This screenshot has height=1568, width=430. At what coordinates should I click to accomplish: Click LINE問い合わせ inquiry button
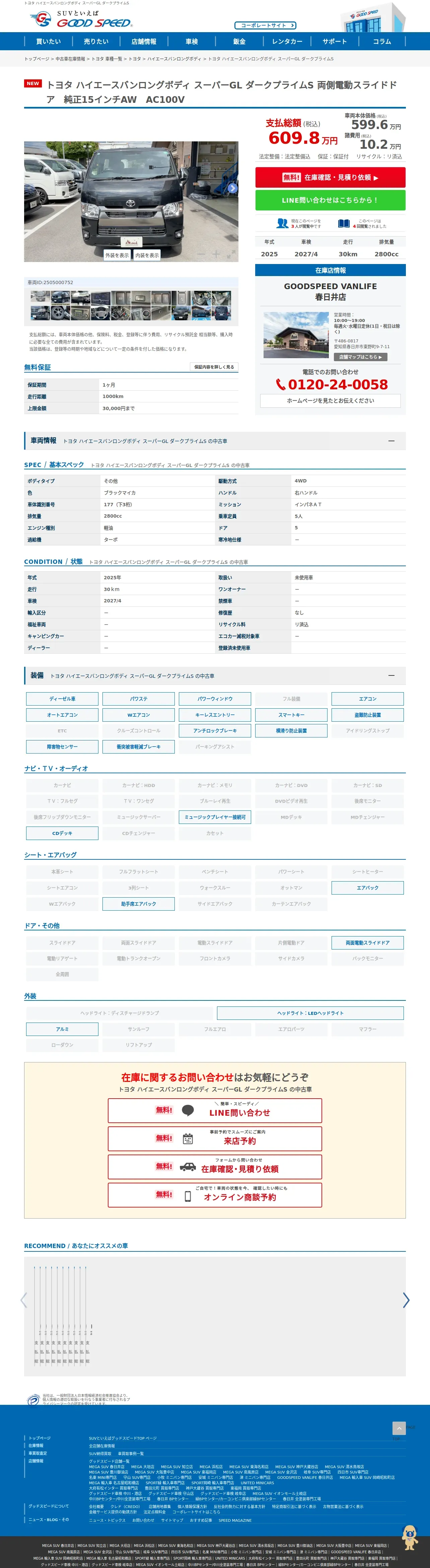click(x=215, y=1111)
